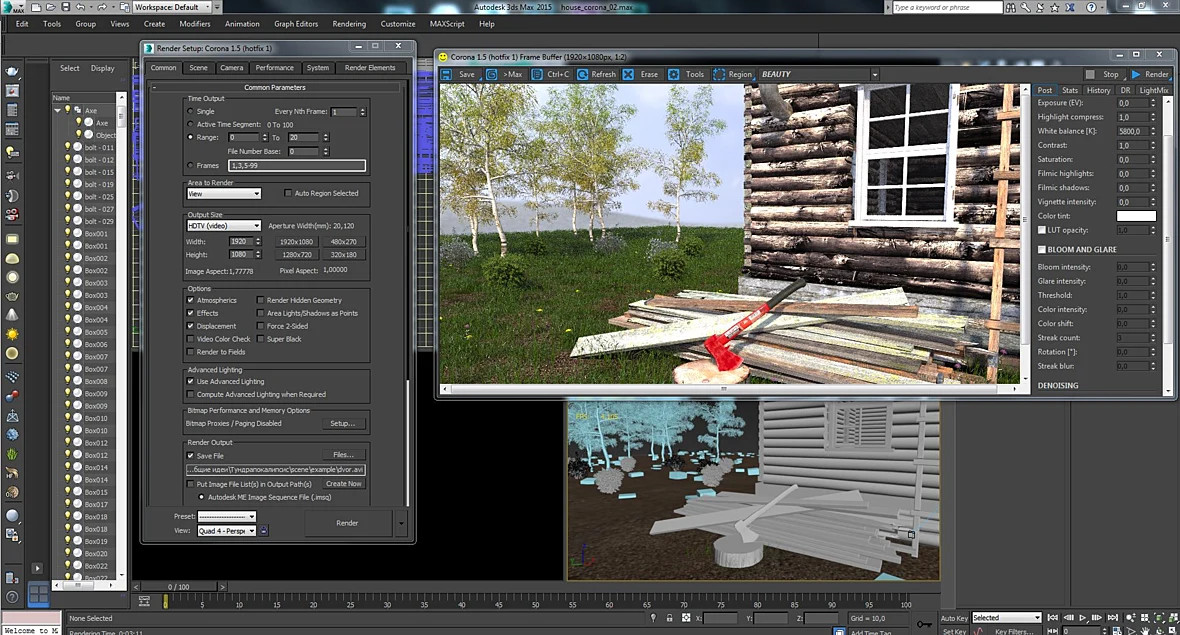Open the Area to Render View dropdown
The height and width of the screenshot is (635, 1180).
224,194
